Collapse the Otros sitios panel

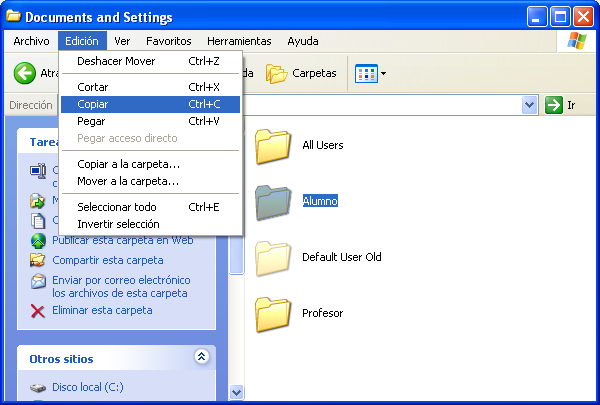(x=201, y=357)
